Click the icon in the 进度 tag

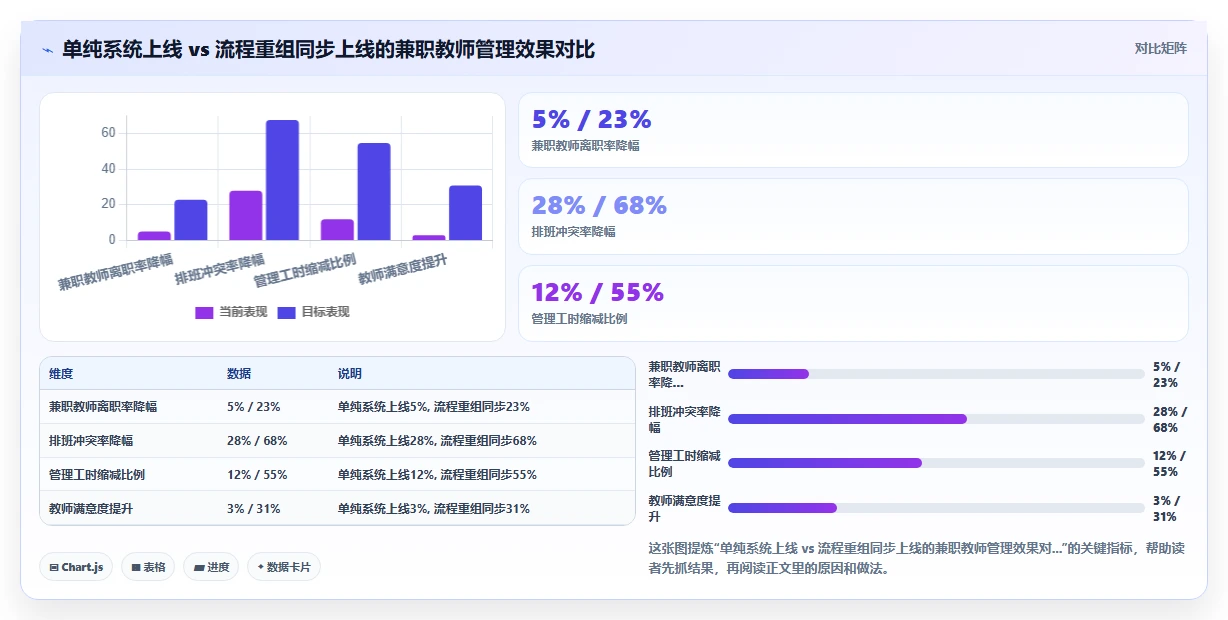[199, 567]
